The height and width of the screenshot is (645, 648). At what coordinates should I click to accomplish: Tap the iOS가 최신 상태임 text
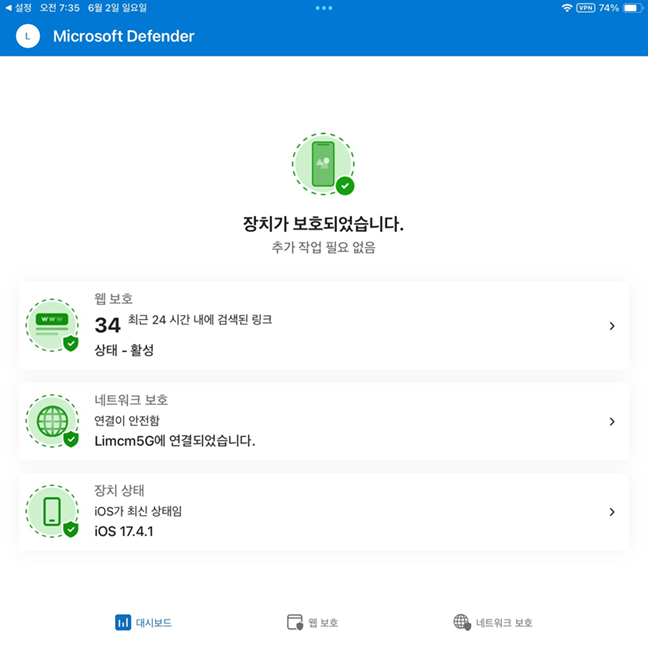pyautogui.click(x=138, y=511)
